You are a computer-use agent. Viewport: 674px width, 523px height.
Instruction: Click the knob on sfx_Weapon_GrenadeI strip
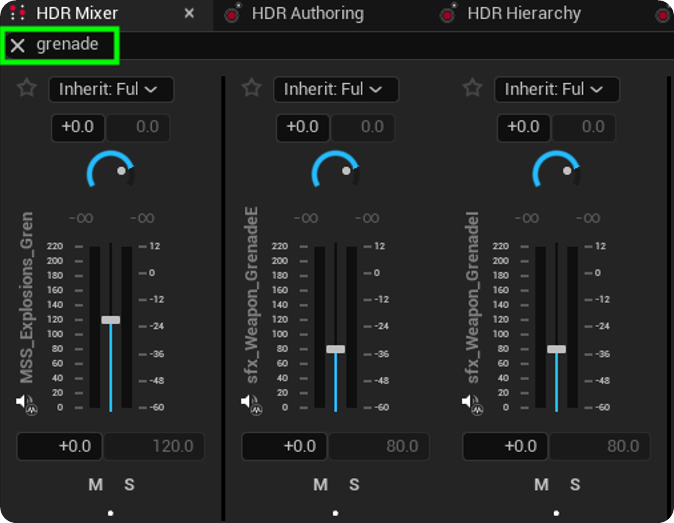[557, 169]
